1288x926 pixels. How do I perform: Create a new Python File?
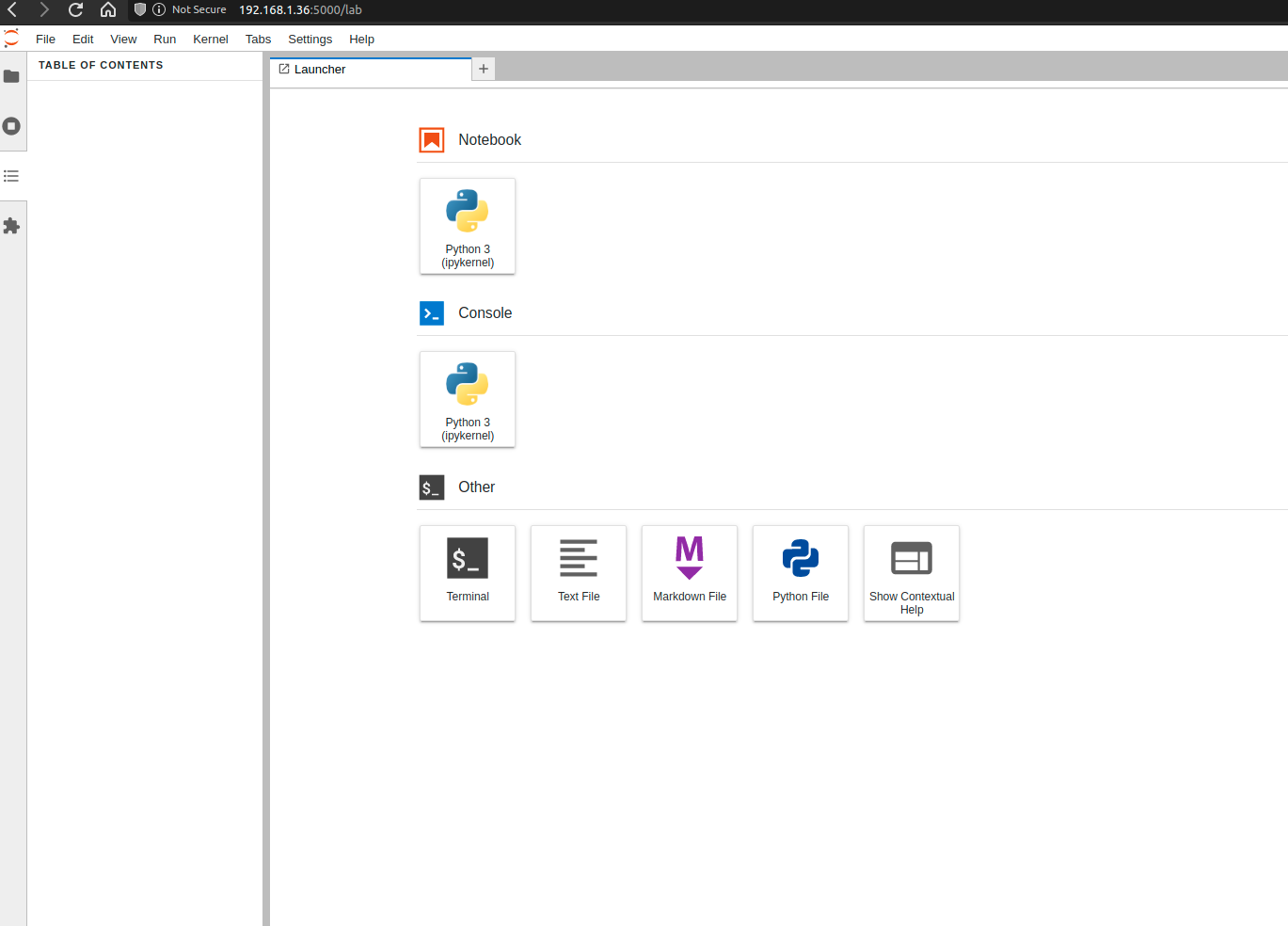coord(801,573)
